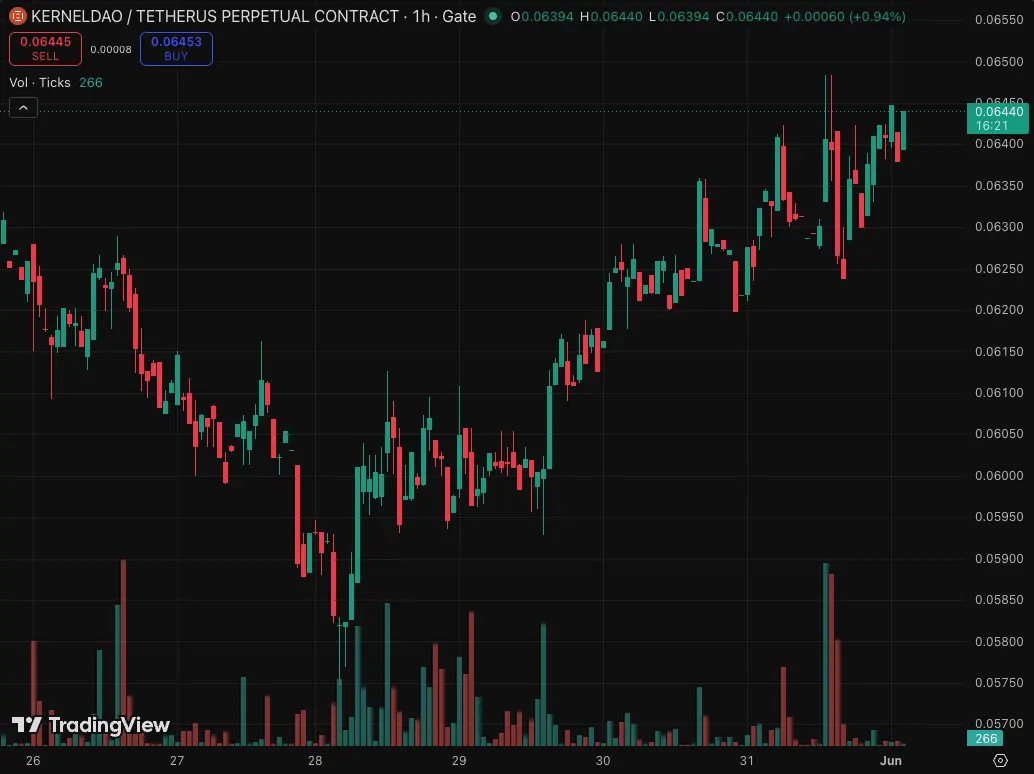This screenshot has height=774, width=1034.
Task: Click the red SELL 0.06445 button
Action: coord(46,49)
